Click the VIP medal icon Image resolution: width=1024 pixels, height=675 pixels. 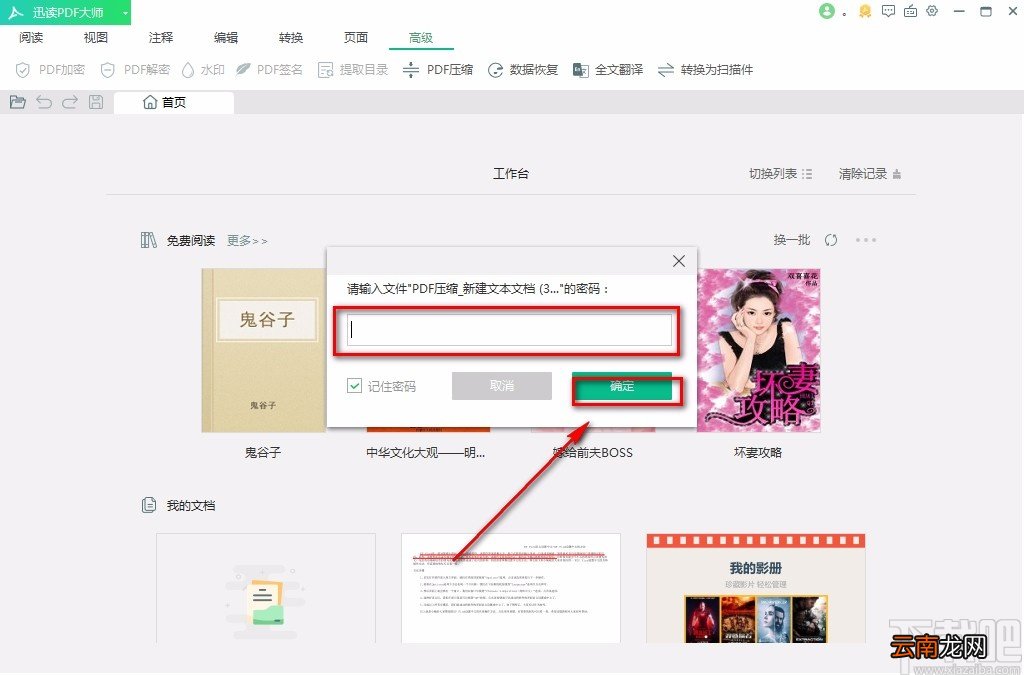[x=865, y=11]
